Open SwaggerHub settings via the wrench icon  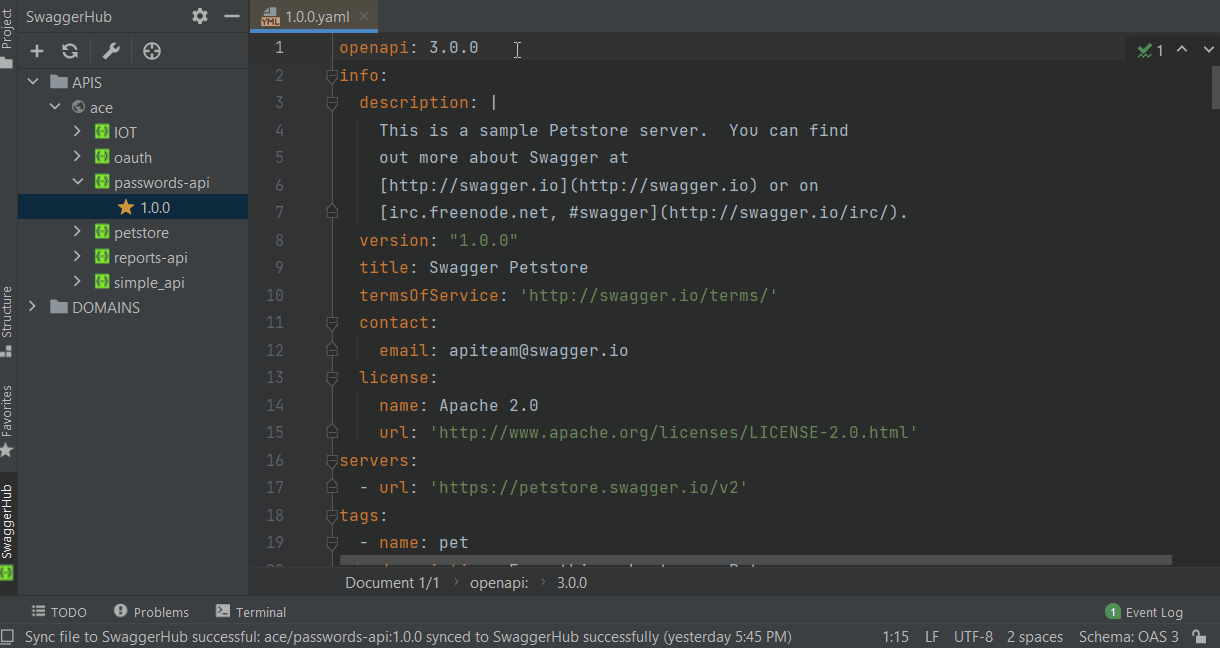[111, 50]
